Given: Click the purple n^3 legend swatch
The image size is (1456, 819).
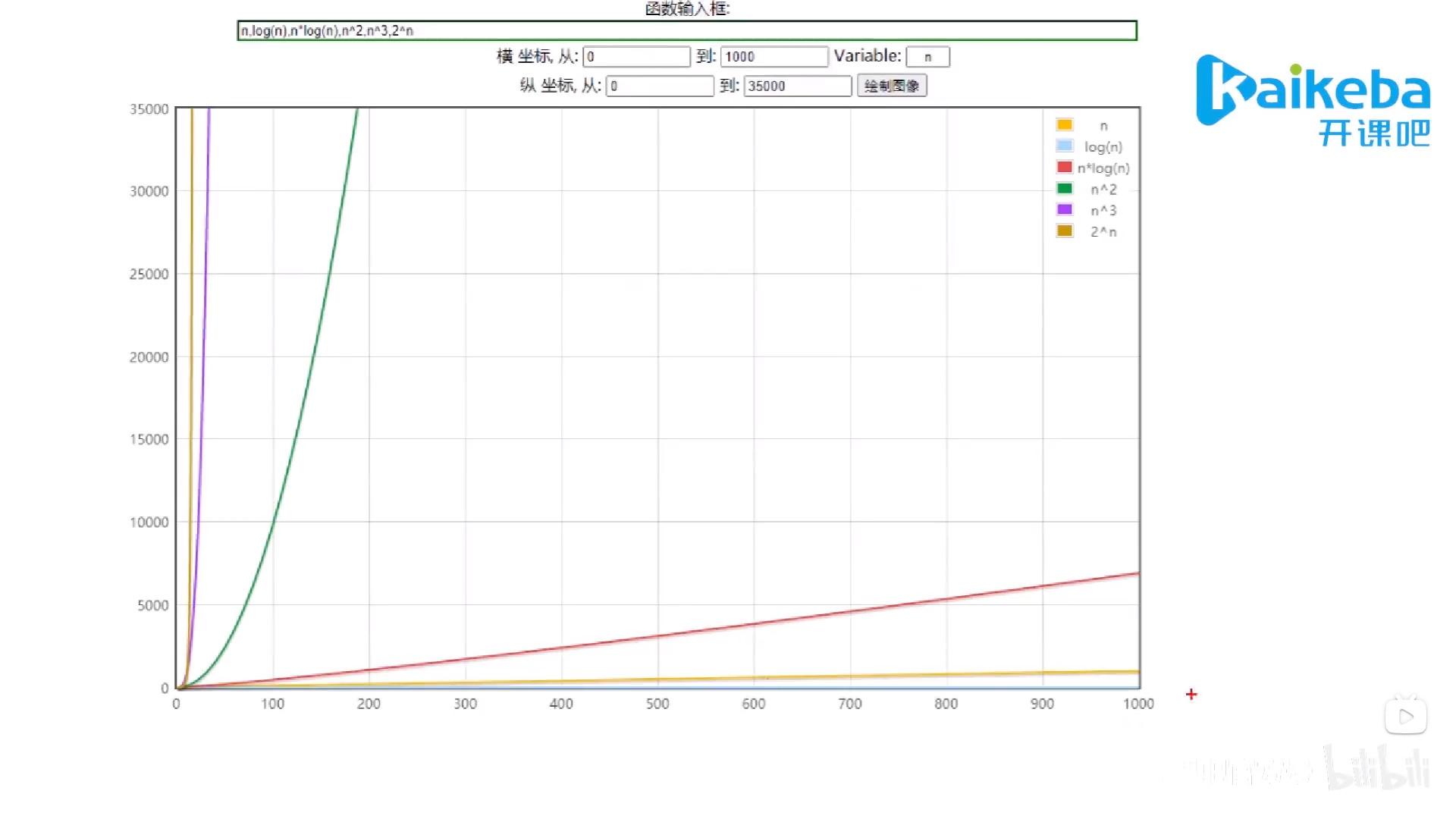Looking at the screenshot, I should 1065,210.
